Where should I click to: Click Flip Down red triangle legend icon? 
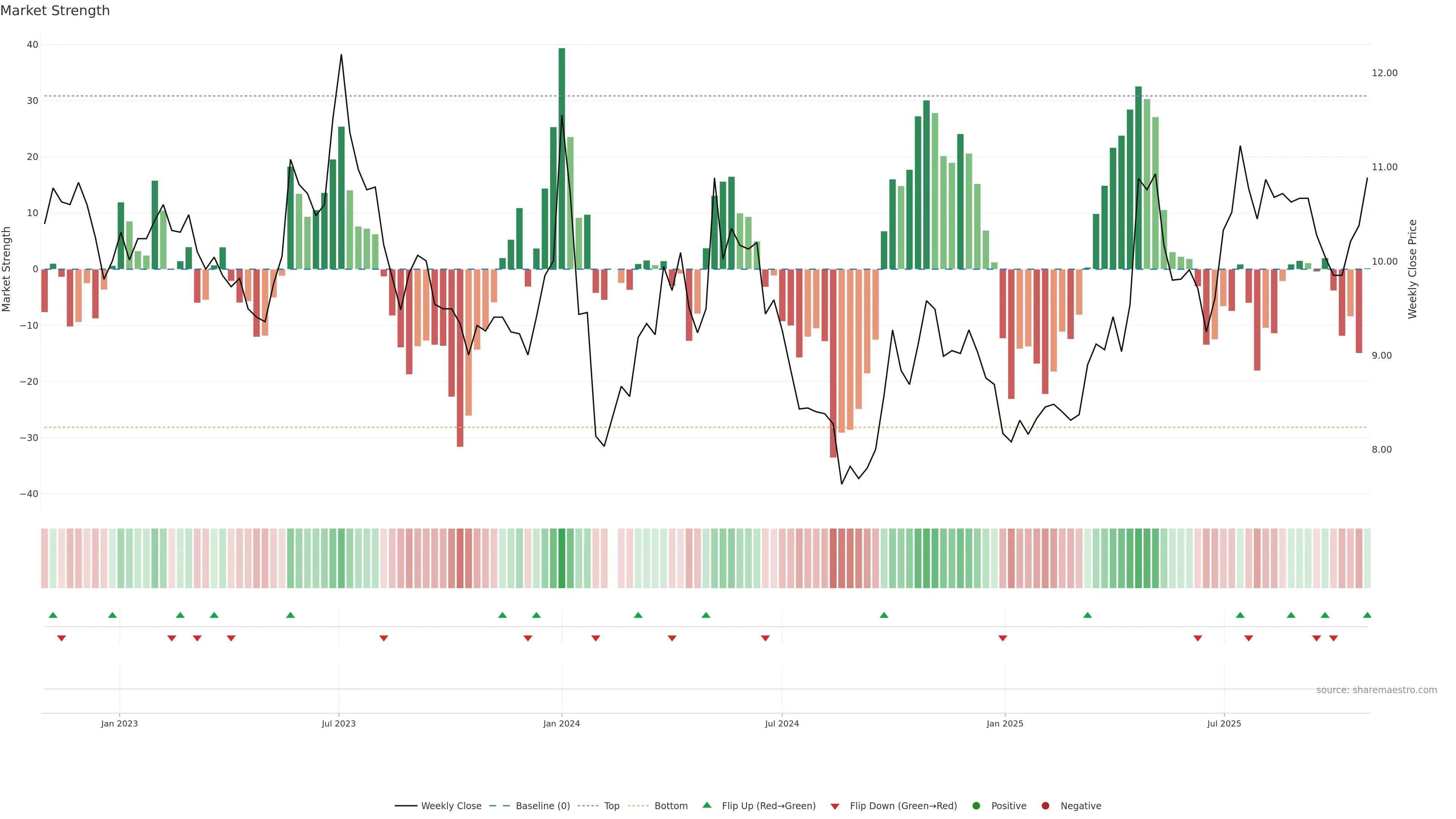(835, 806)
